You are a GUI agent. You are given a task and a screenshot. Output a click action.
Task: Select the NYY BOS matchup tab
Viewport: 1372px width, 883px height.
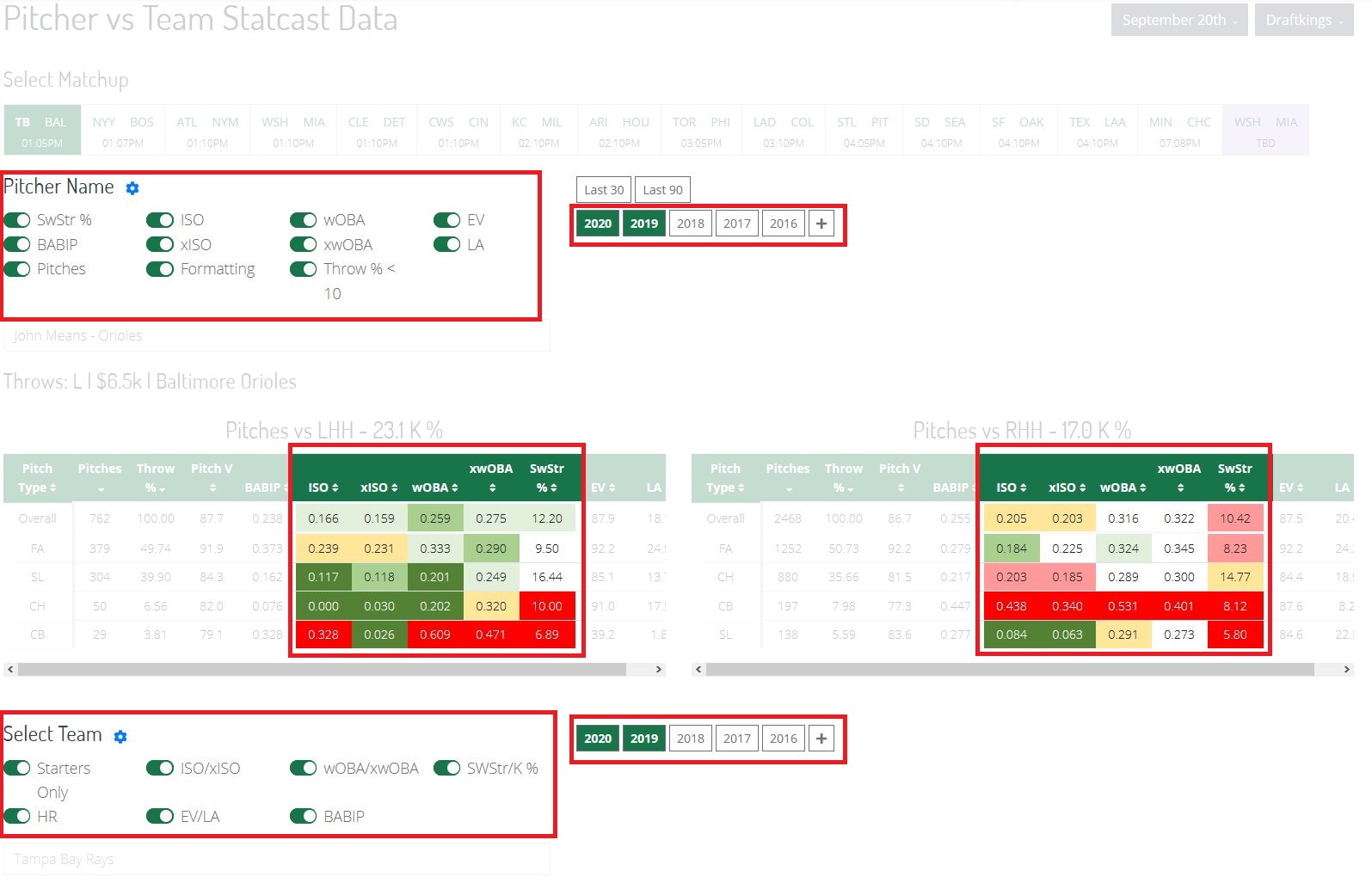click(123, 131)
